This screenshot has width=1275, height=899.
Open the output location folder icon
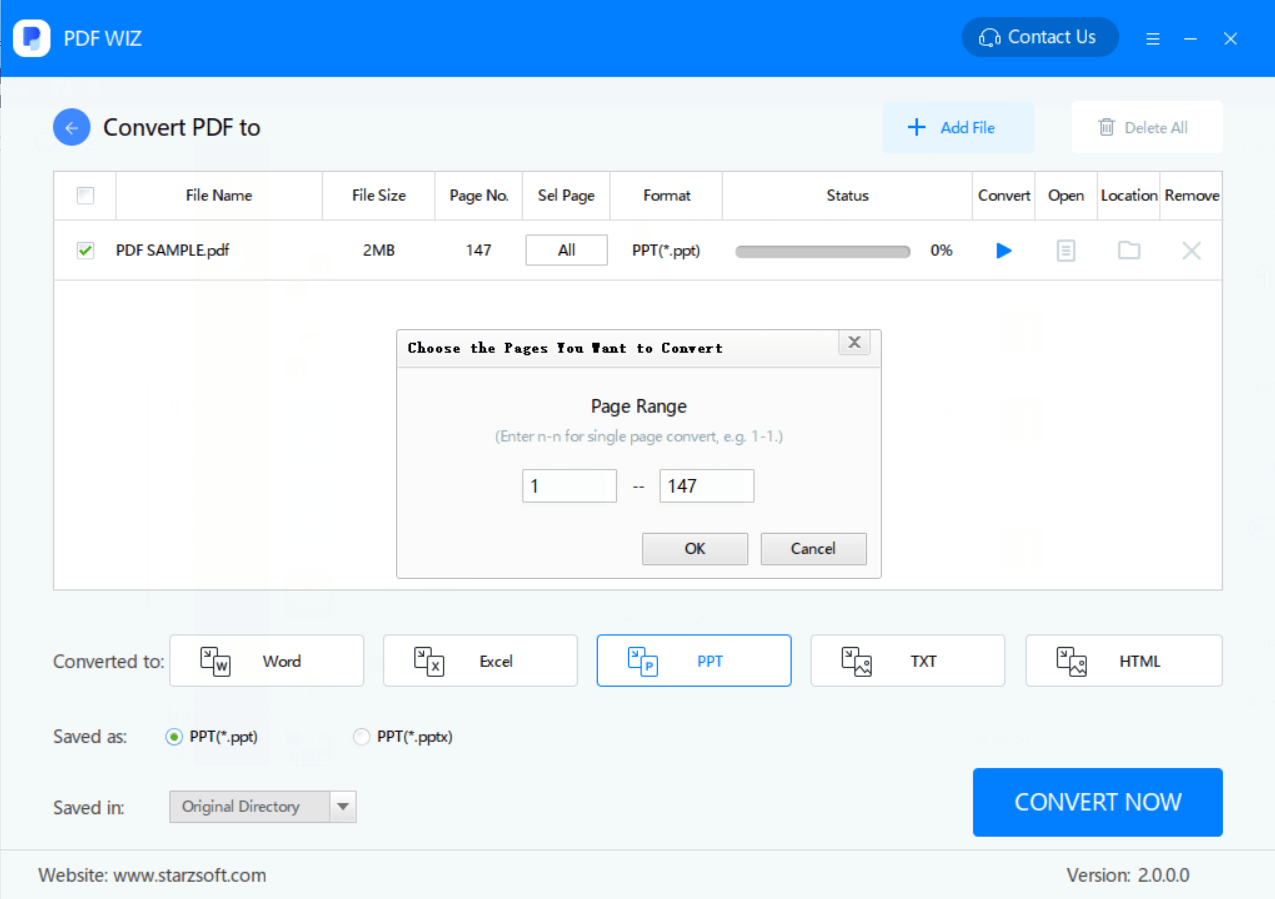(1128, 251)
